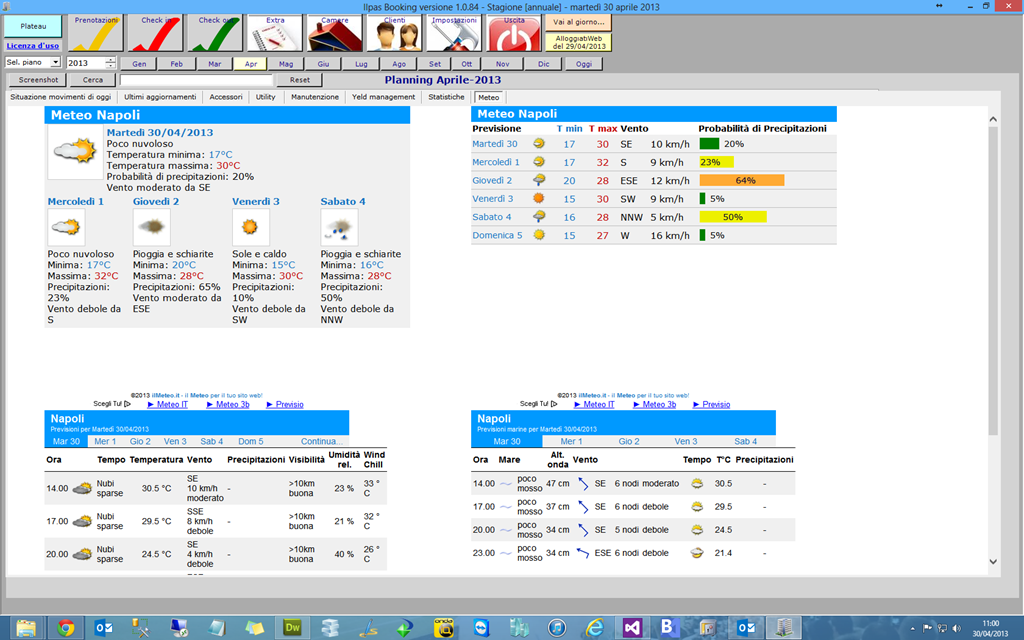This screenshot has height=640, width=1024.
Task: Click the Reset button
Action: [x=300, y=80]
